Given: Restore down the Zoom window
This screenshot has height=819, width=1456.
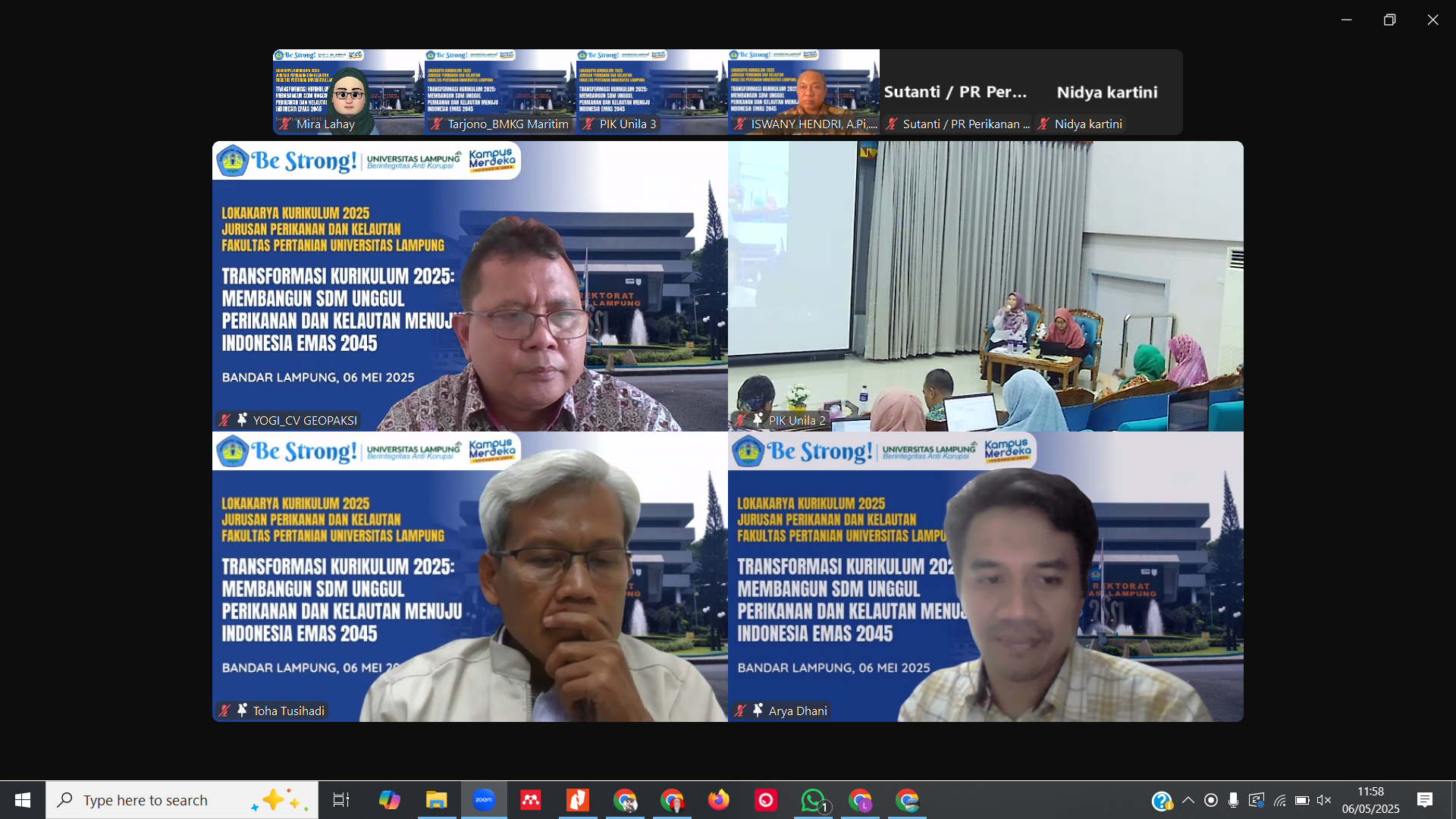Looking at the screenshot, I should point(1389,20).
